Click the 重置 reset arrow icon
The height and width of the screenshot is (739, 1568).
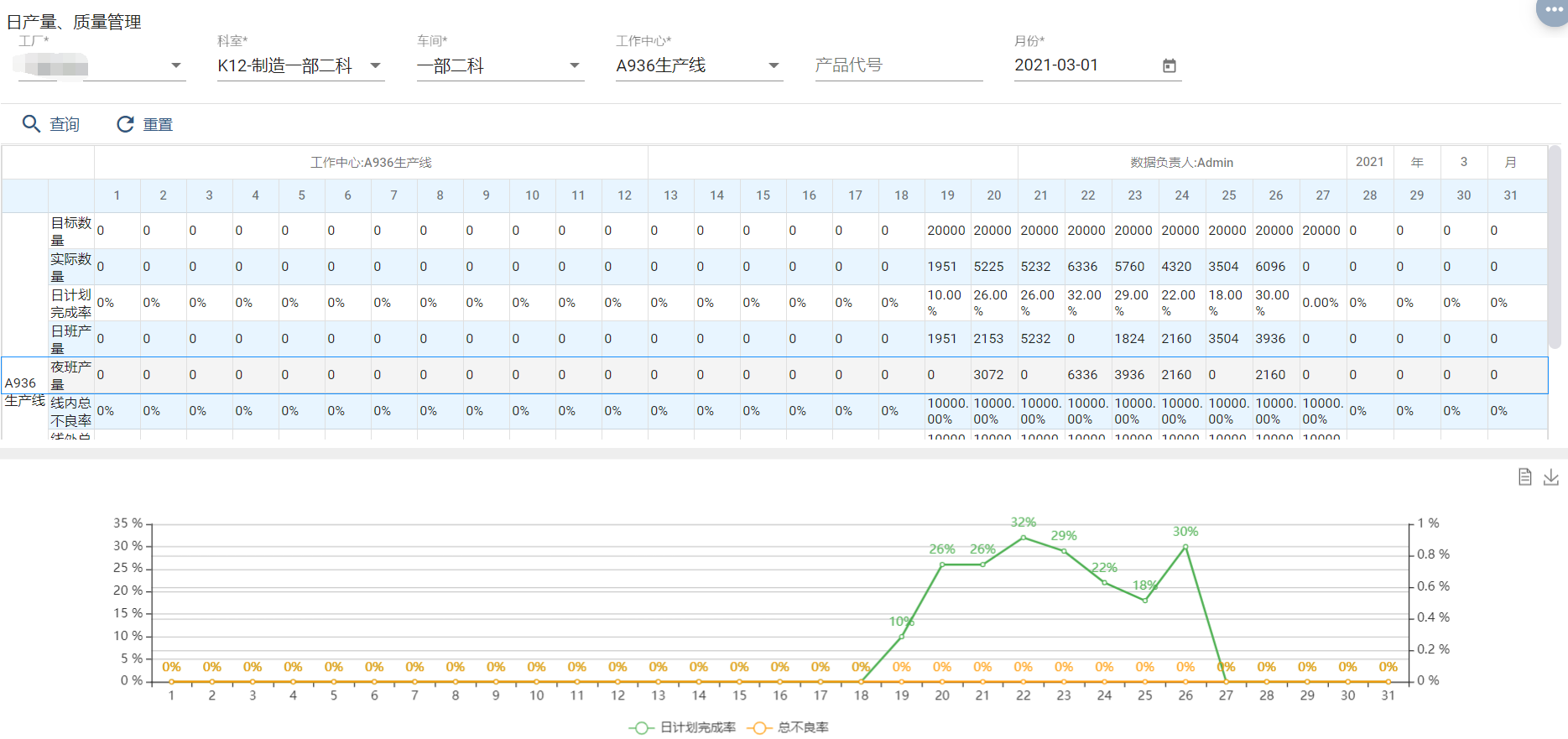pyautogui.click(x=125, y=124)
